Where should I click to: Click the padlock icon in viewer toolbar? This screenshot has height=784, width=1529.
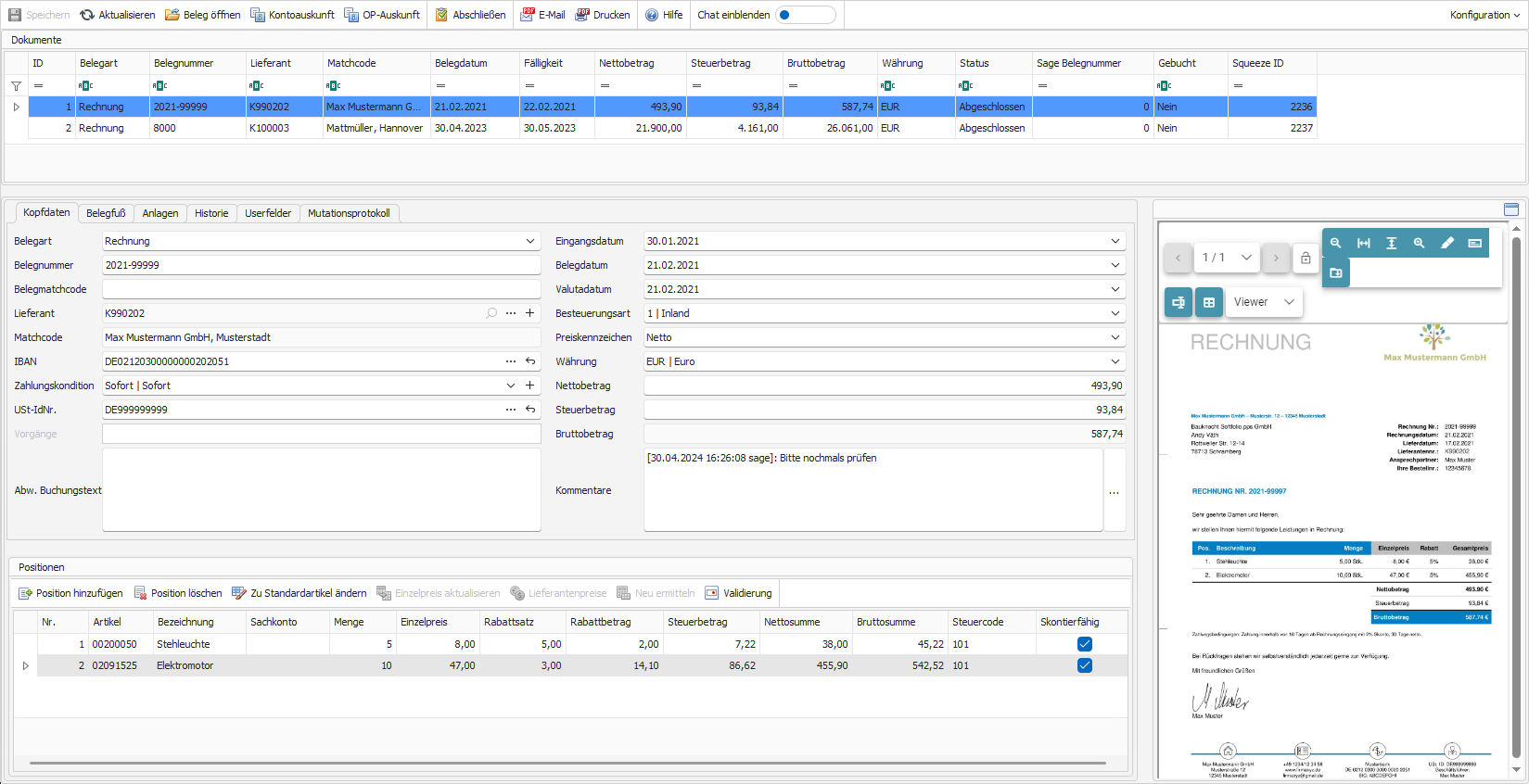tap(1306, 258)
